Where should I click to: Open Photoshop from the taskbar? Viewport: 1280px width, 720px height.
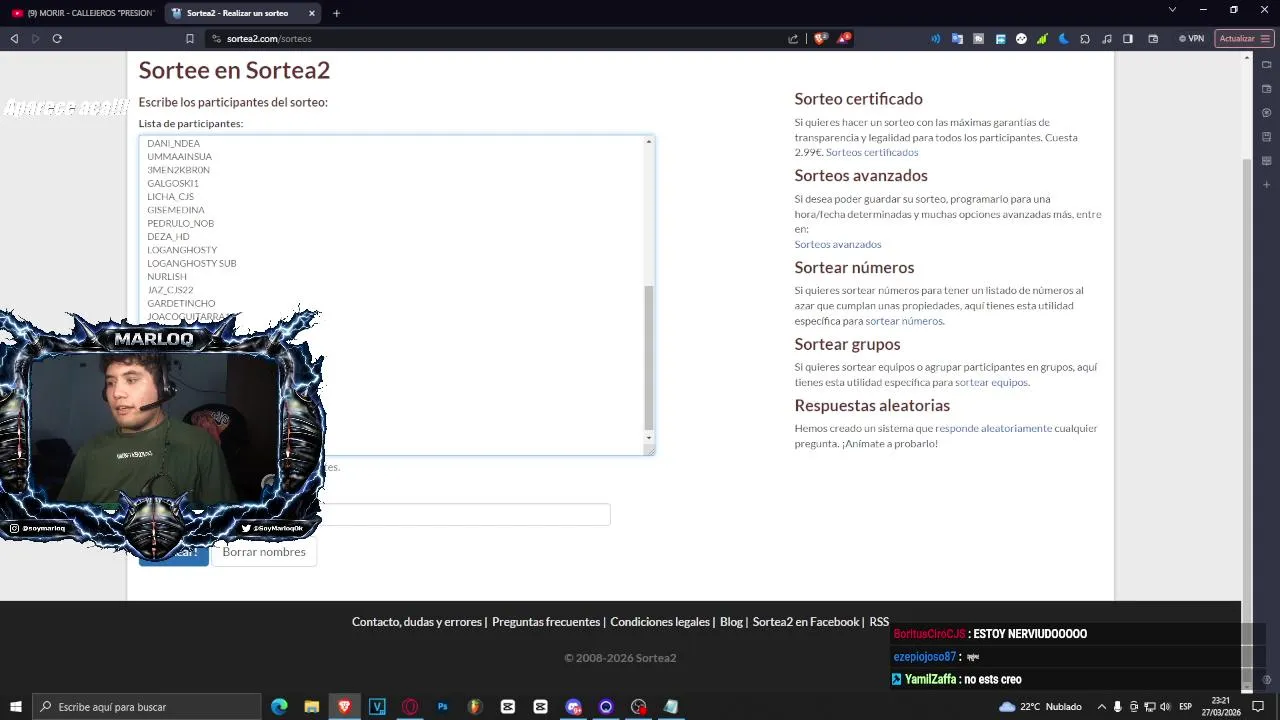point(443,707)
